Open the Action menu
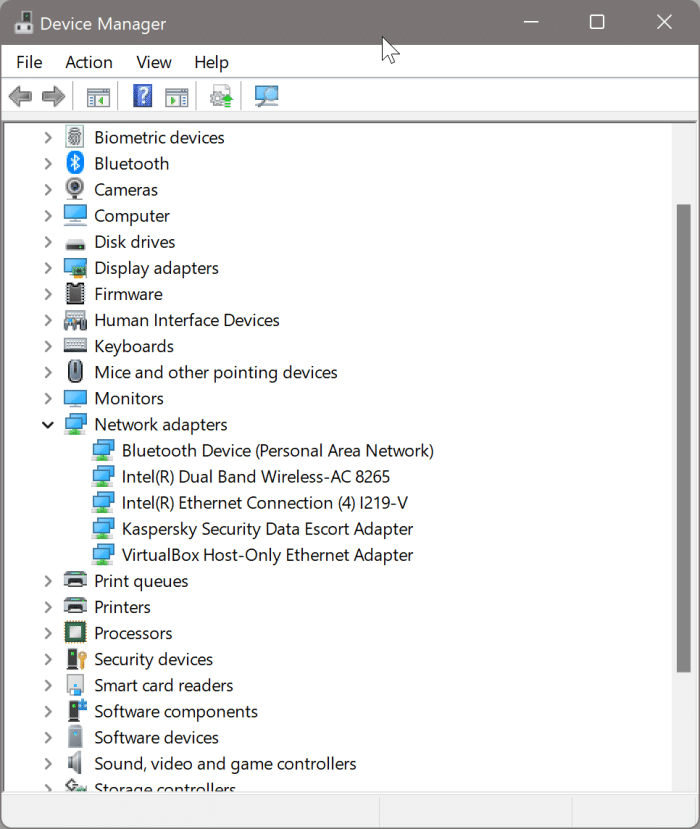This screenshot has width=700, height=829. tap(89, 62)
